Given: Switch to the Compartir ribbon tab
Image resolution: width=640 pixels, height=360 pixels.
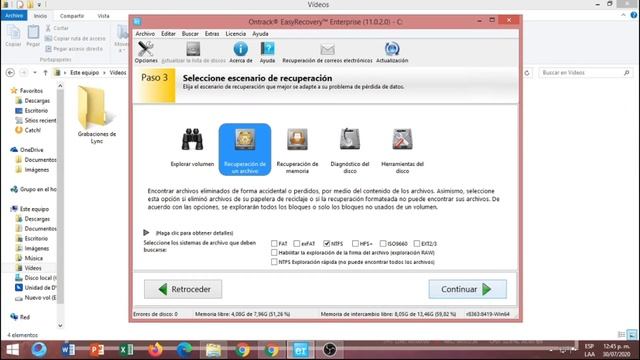Looking at the screenshot, I should point(72,16).
